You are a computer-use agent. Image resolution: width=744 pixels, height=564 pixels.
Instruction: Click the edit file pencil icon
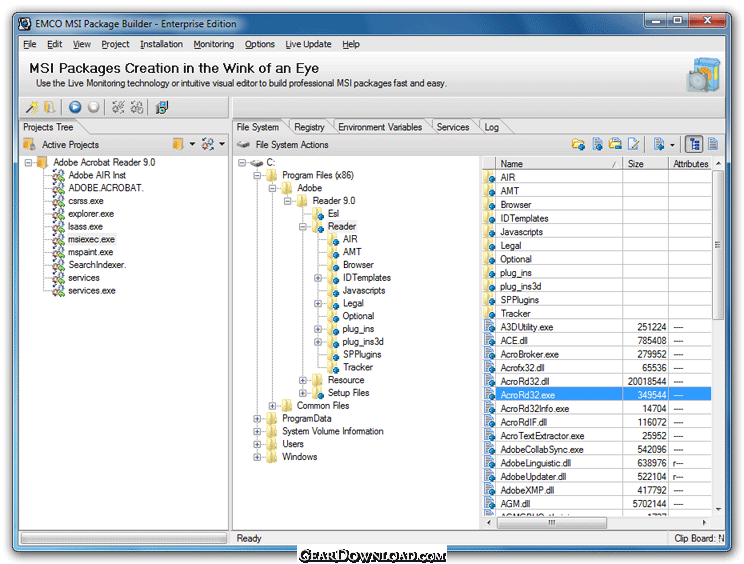click(x=633, y=144)
